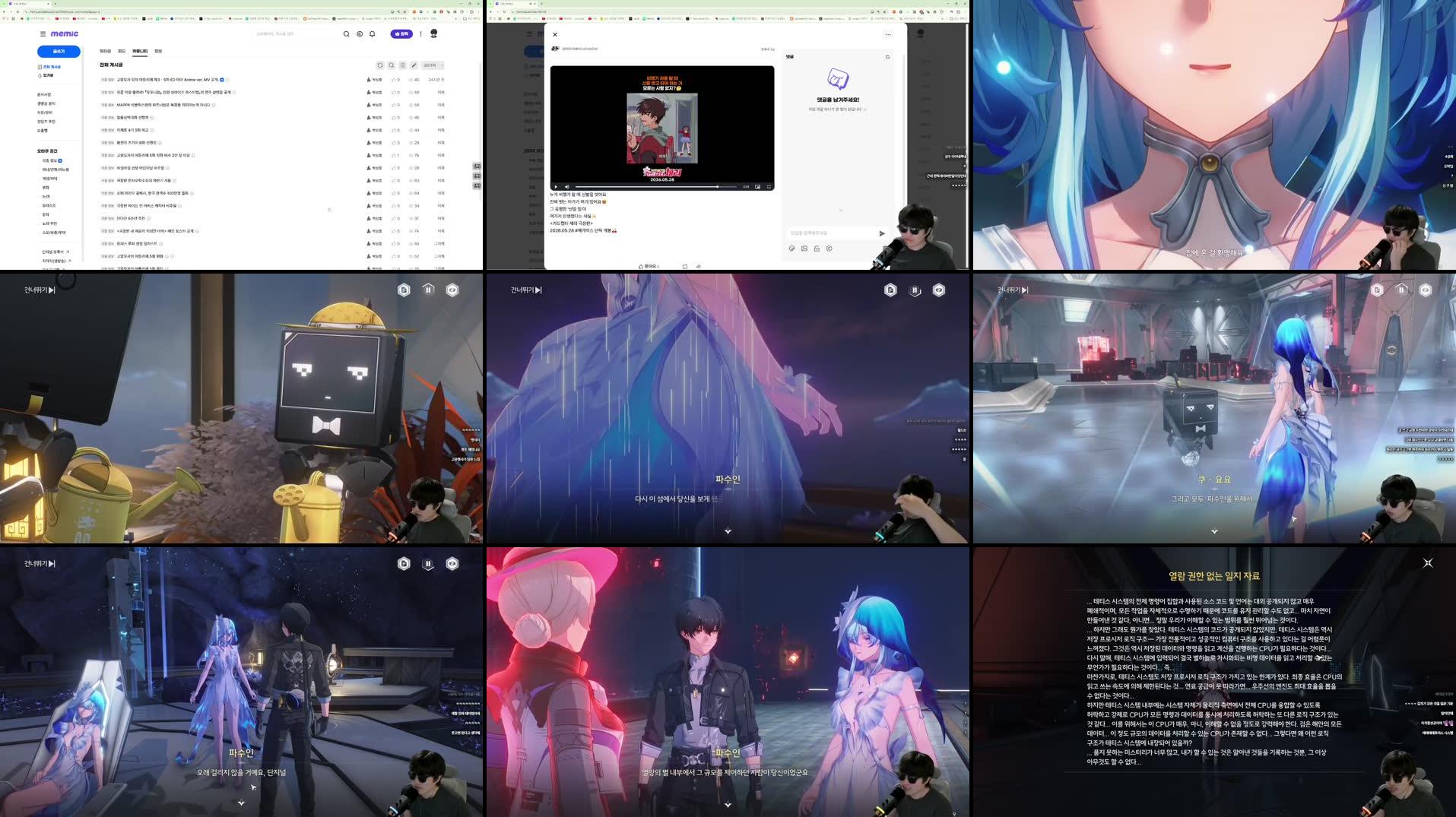Open the item below 전체 게시글 in the sidebar
This screenshot has height=817, width=1456.
pyautogui.click(x=47, y=75)
